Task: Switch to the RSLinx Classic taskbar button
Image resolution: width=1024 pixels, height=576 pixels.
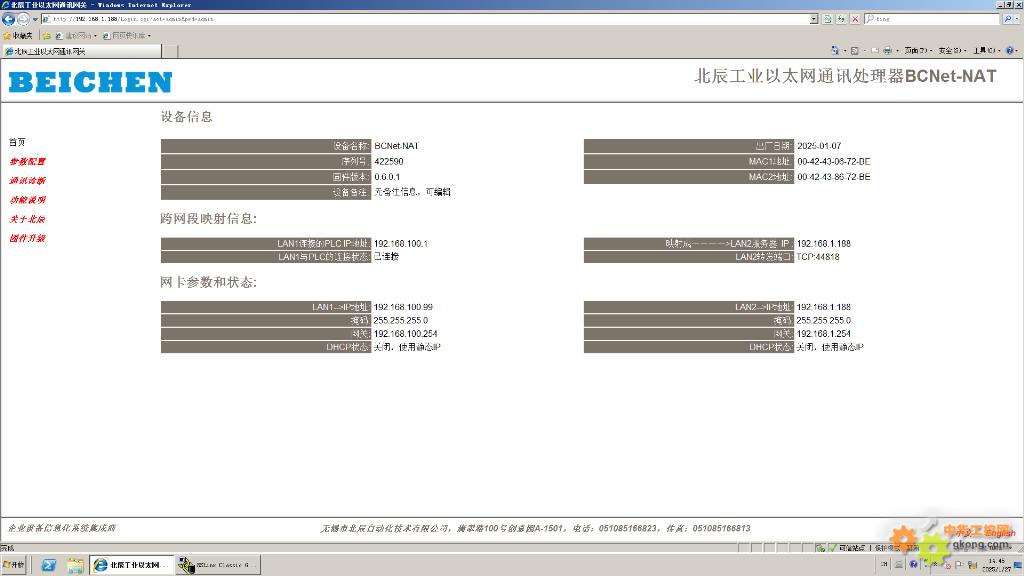Action: tap(218, 566)
